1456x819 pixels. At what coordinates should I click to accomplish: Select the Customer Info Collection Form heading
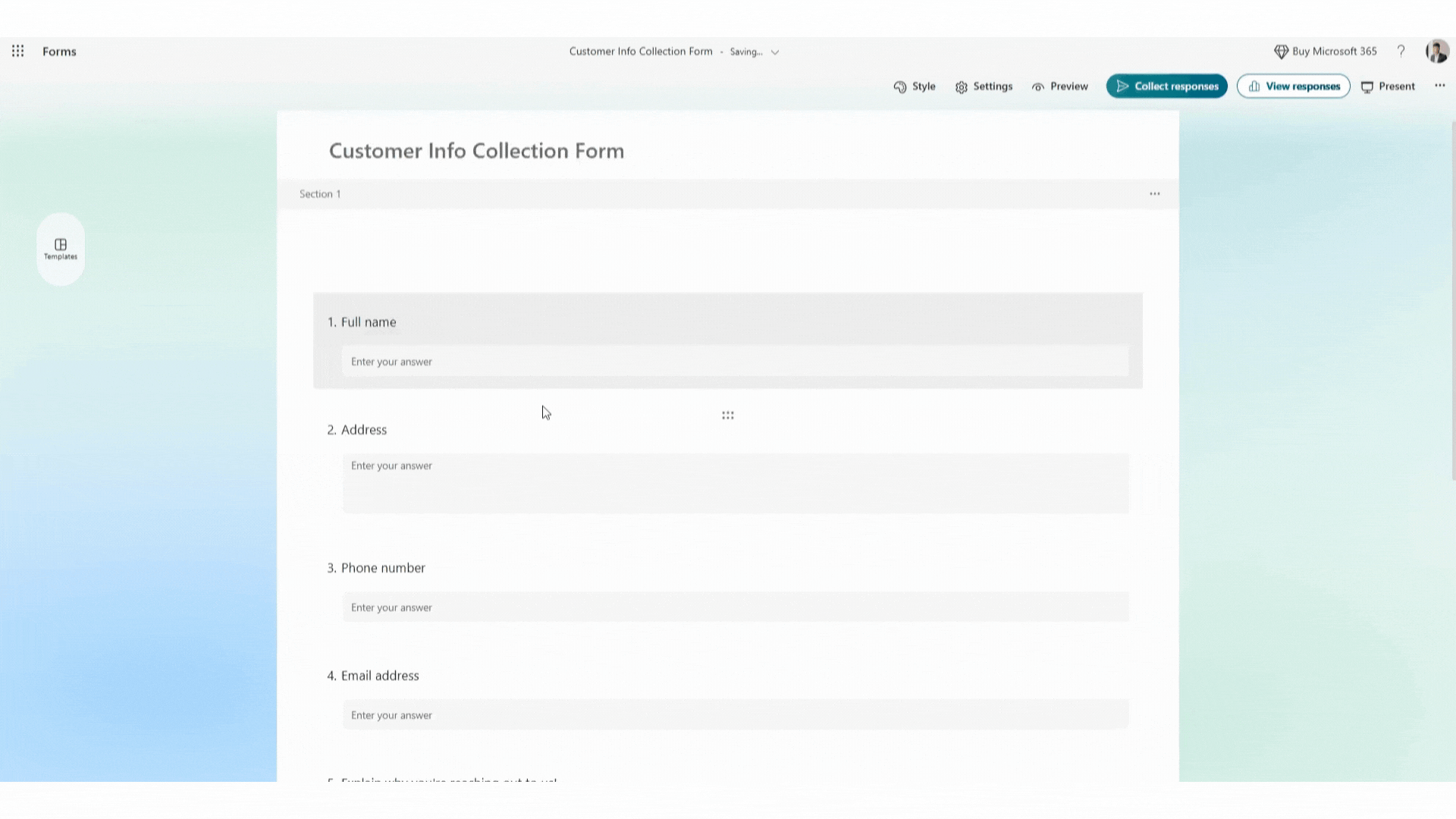point(476,151)
